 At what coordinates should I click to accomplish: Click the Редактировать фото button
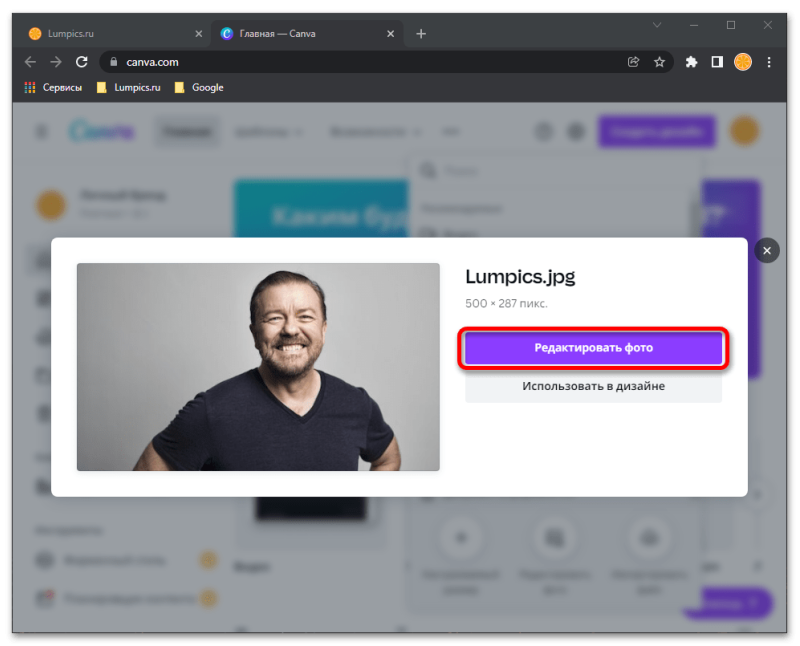click(593, 347)
